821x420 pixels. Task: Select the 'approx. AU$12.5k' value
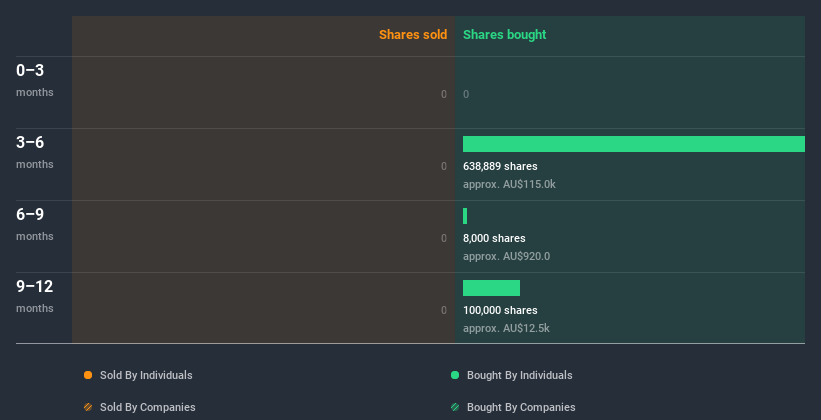[x=506, y=328]
